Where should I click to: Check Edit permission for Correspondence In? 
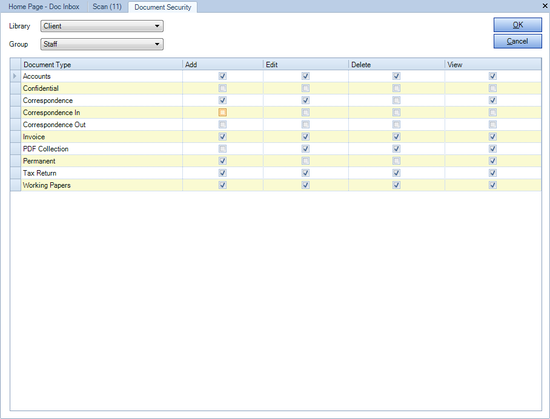[306, 113]
